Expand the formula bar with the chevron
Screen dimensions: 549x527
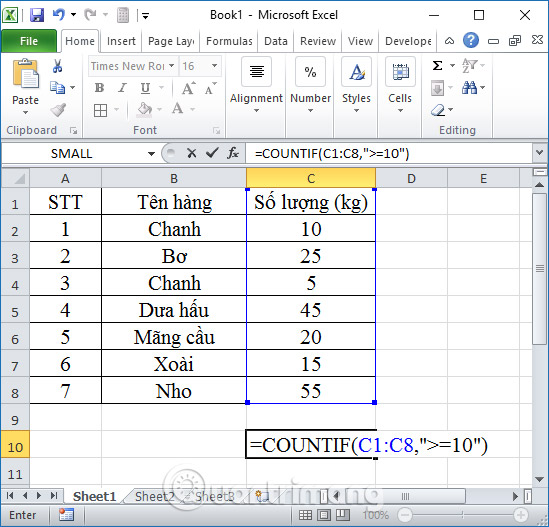[539, 153]
